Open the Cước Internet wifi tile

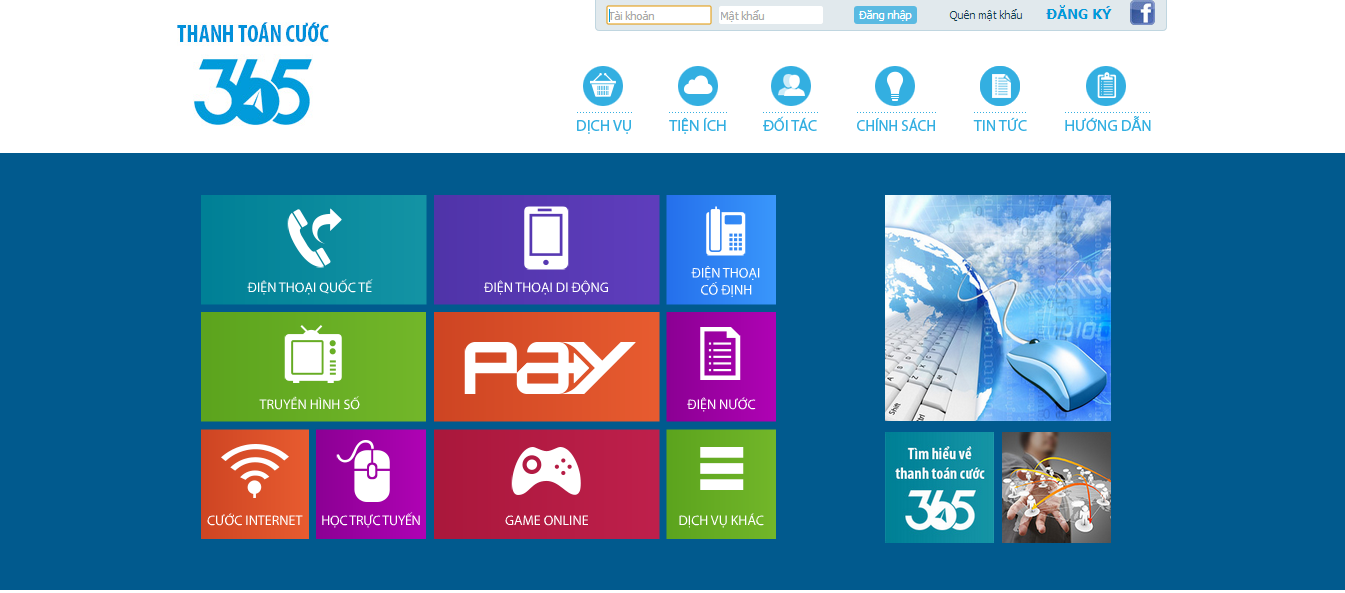click(x=255, y=484)
